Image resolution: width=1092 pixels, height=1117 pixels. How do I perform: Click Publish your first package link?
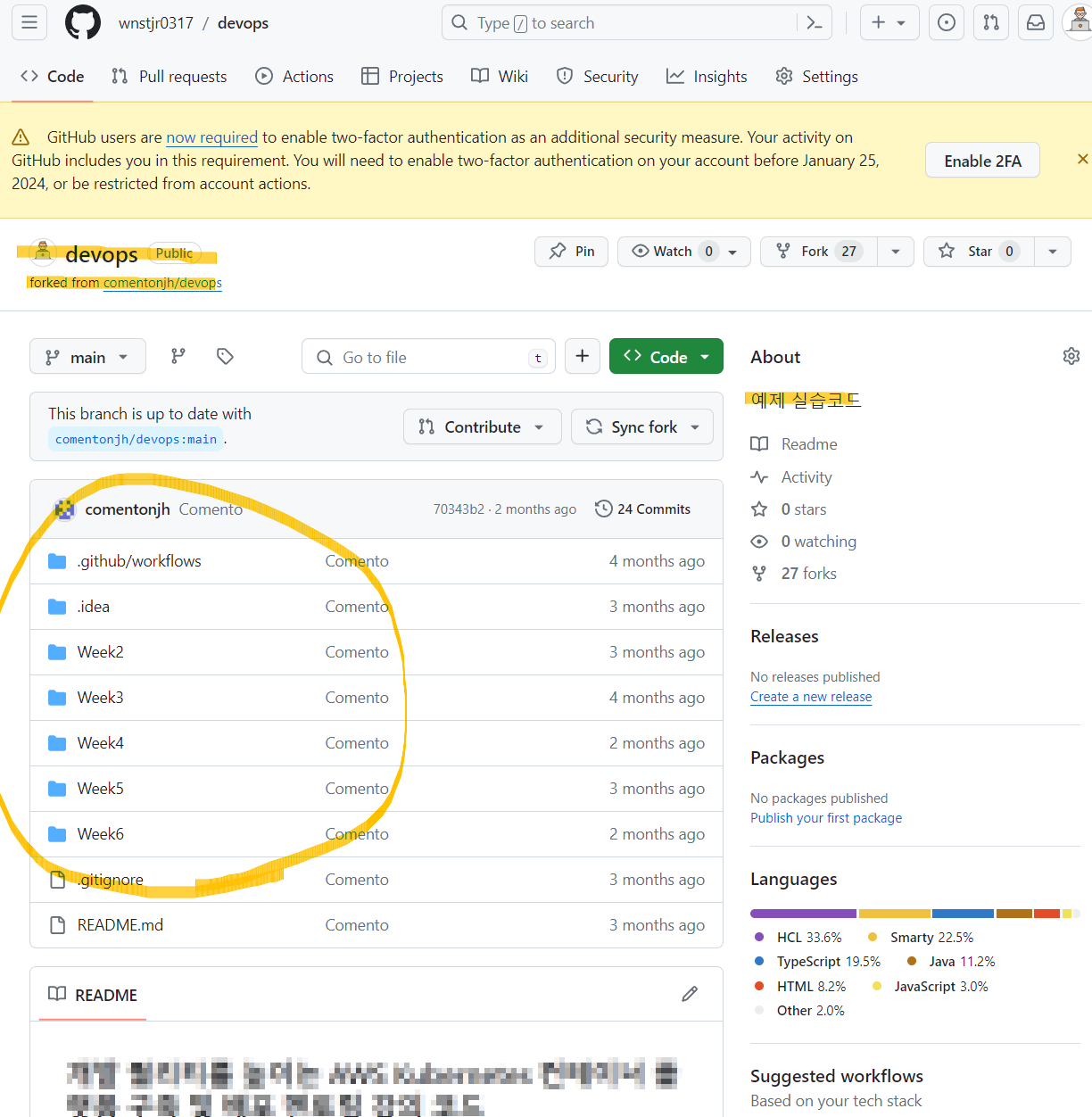tap(826, 818)
